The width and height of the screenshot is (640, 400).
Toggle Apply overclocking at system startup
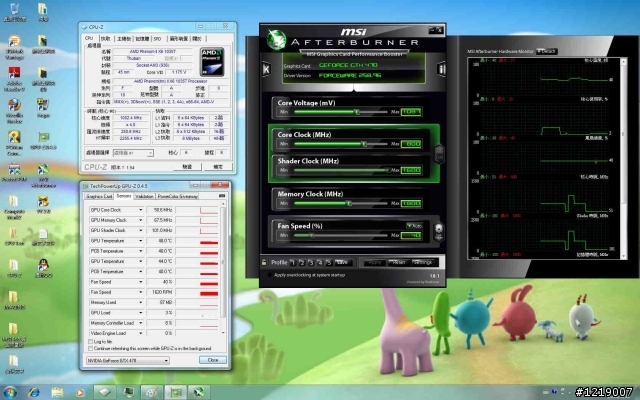[269, 275]
